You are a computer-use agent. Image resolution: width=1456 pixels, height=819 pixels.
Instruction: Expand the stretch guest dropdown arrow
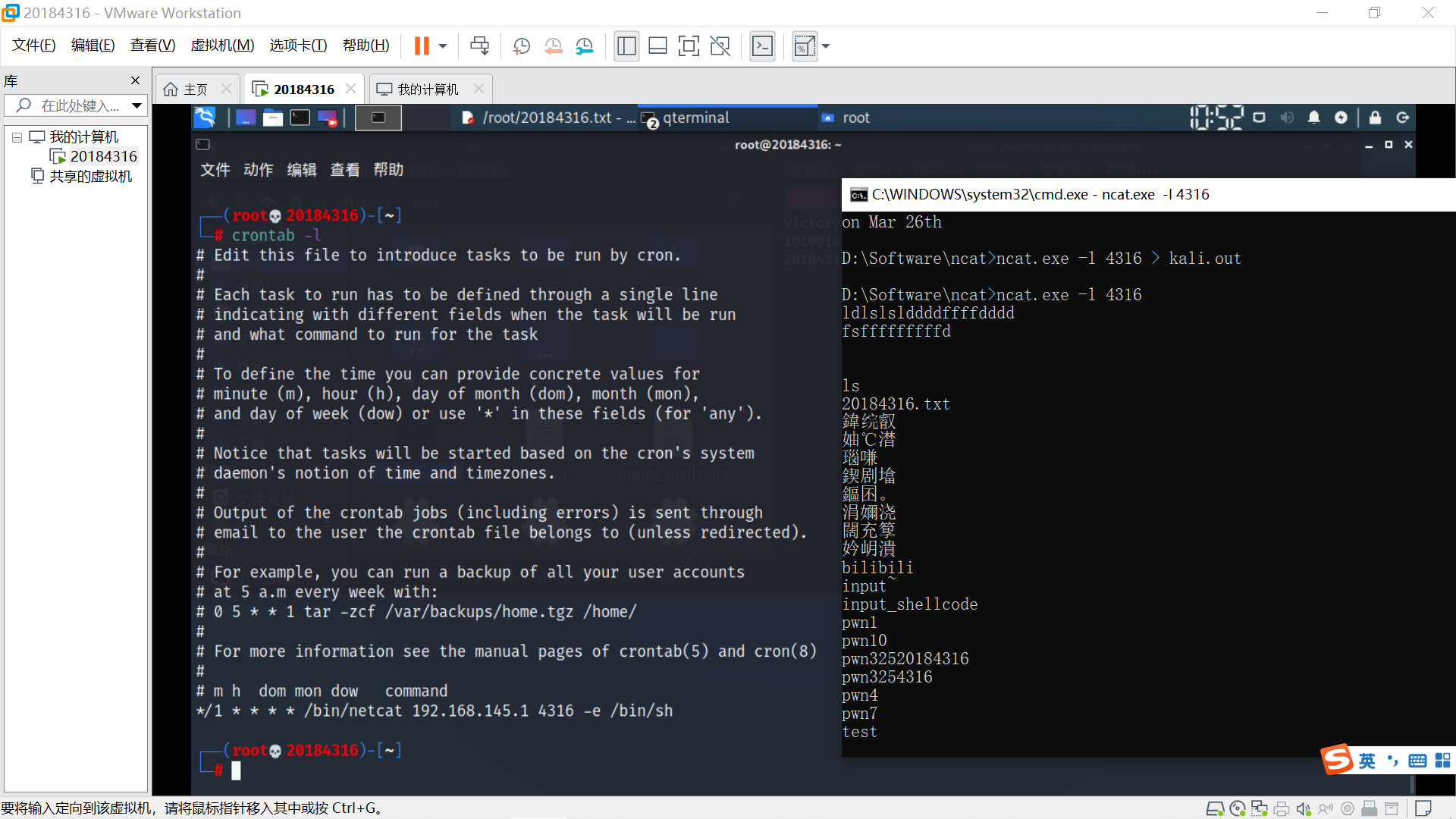826,46
